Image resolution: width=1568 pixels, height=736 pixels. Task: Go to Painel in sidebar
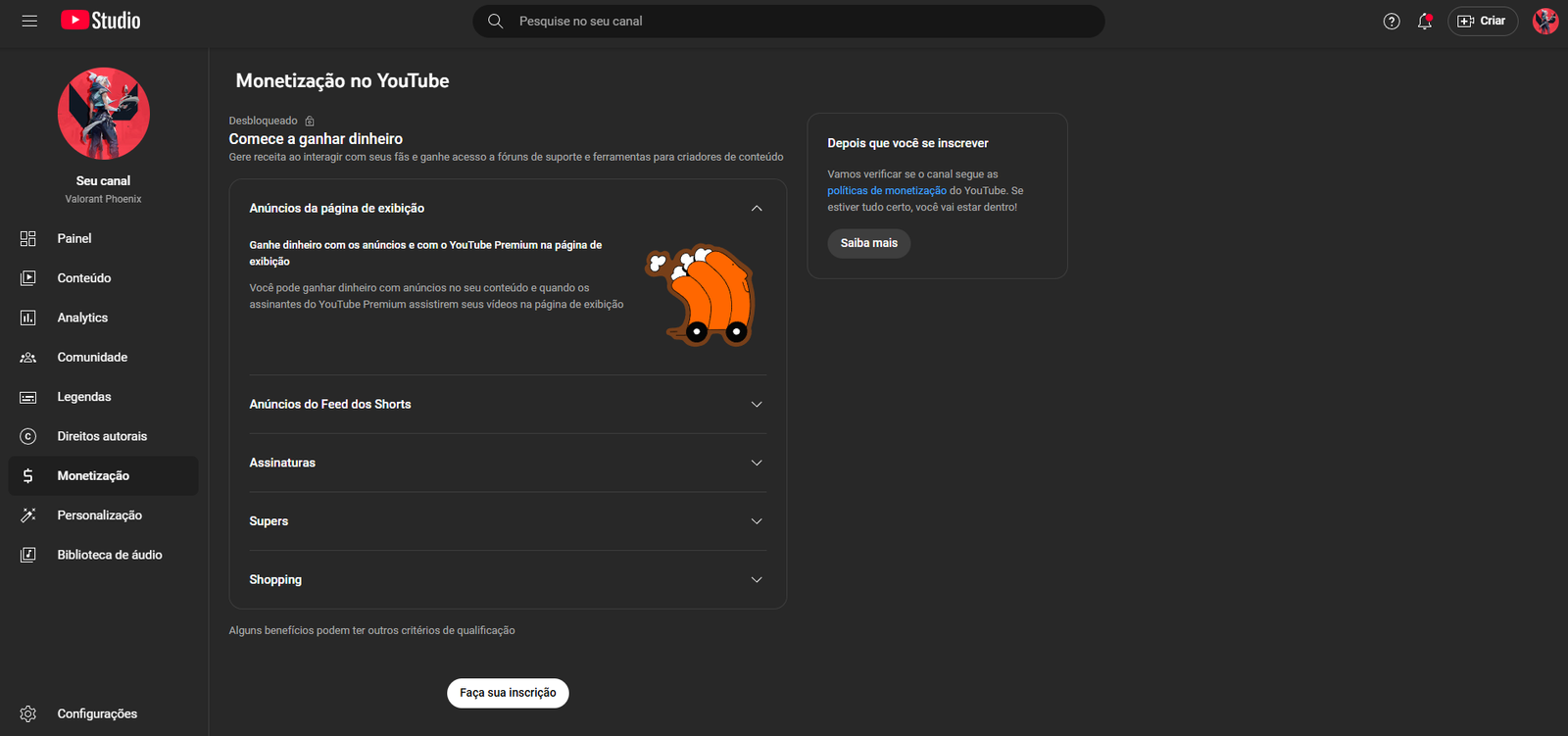coord(104,238)
